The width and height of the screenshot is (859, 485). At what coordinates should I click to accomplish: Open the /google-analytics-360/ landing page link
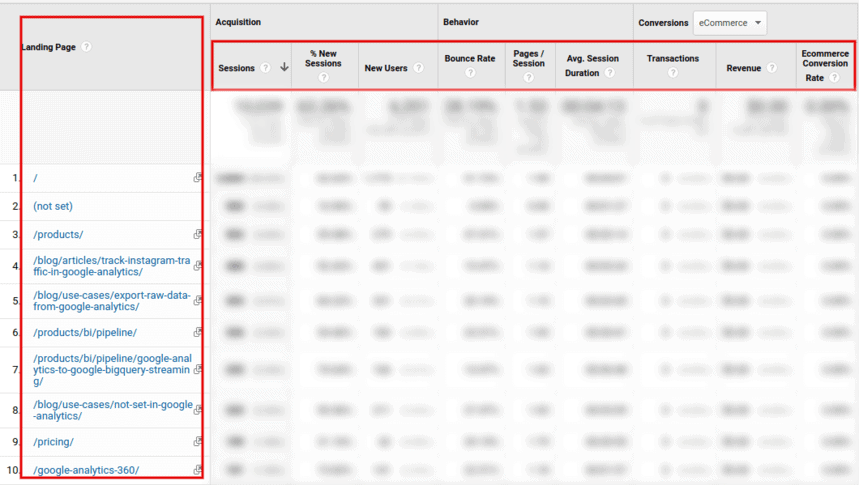pos(86,470)
